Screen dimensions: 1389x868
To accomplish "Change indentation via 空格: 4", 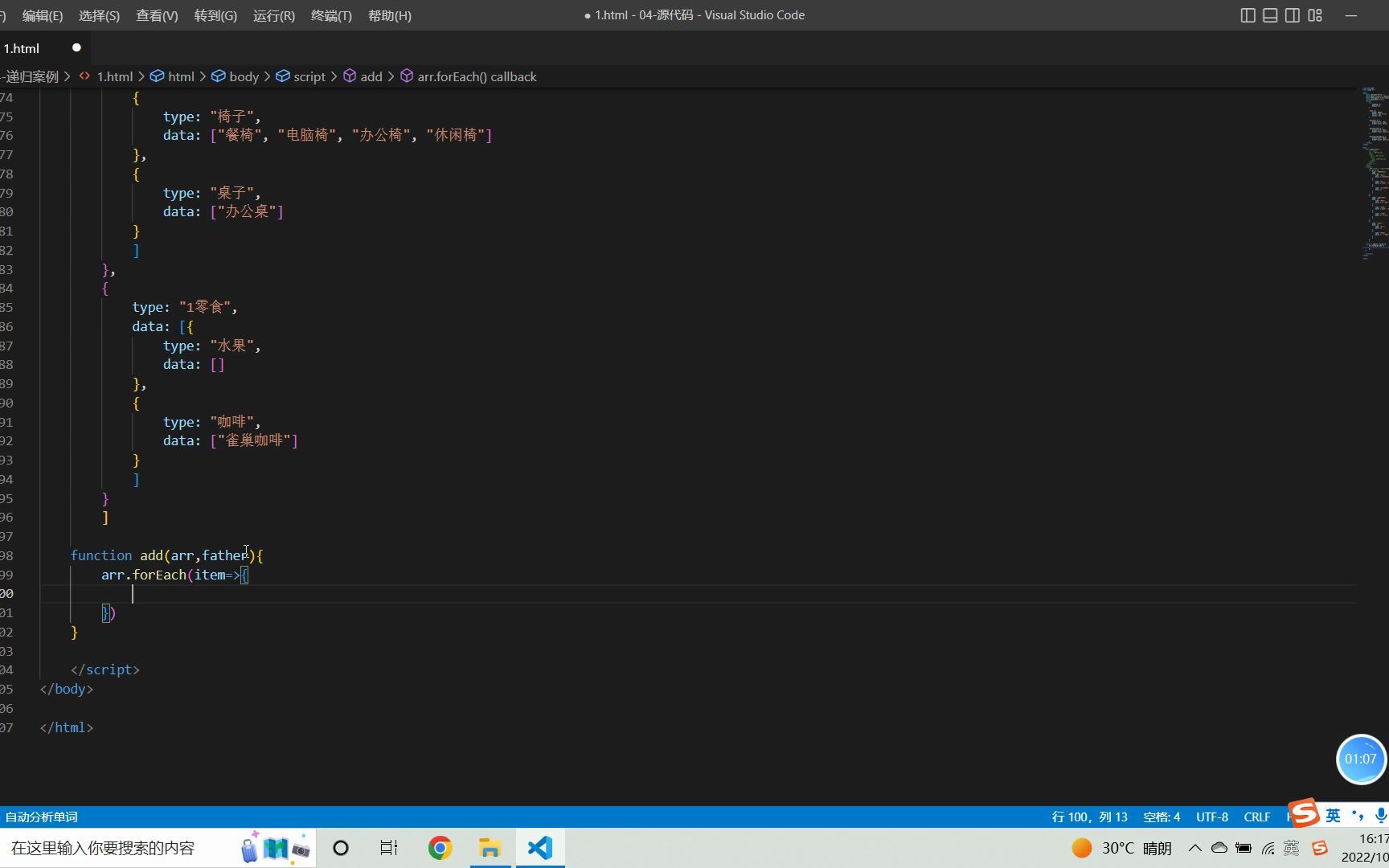I will pos(1162,817).
